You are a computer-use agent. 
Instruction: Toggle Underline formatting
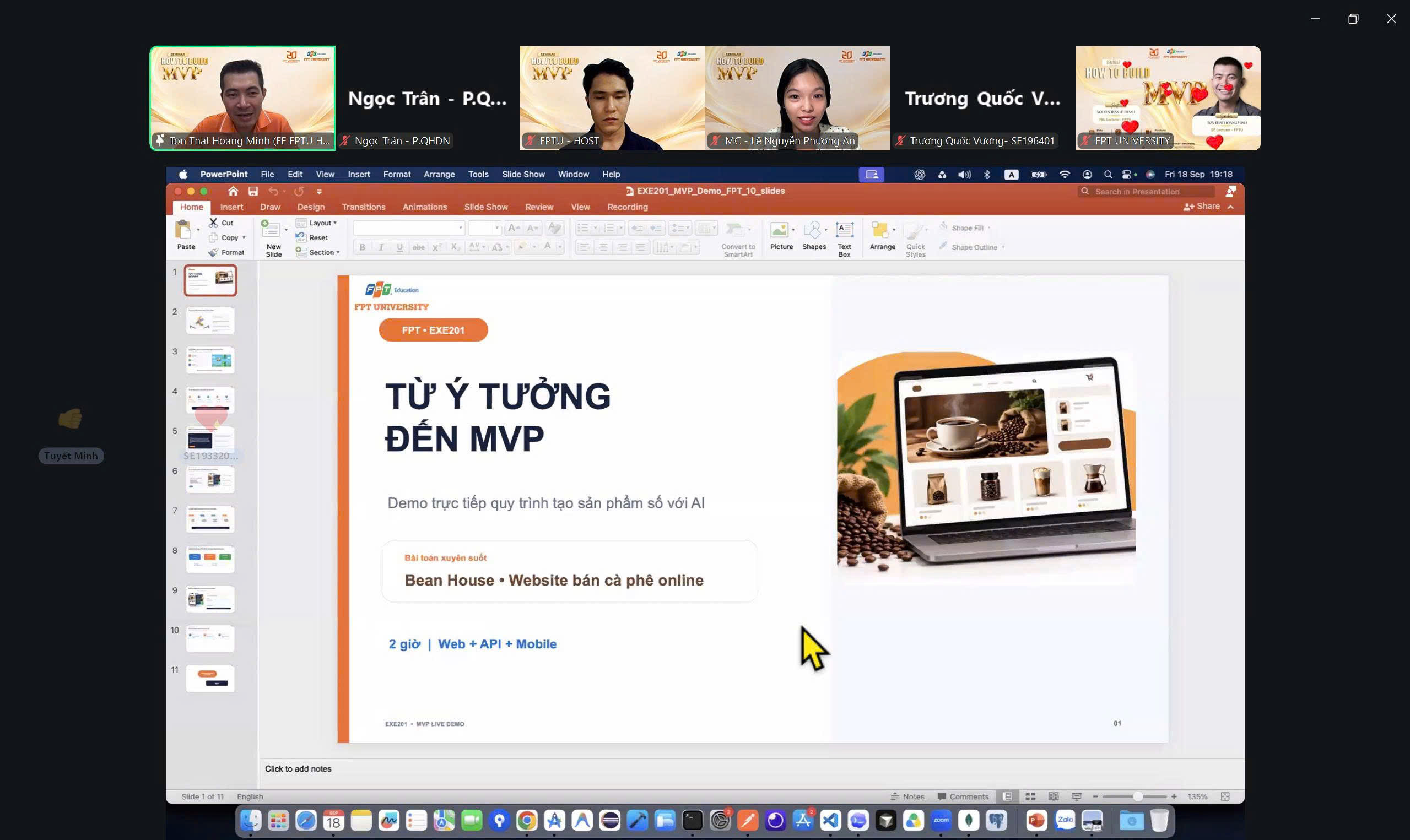(399, 247)
